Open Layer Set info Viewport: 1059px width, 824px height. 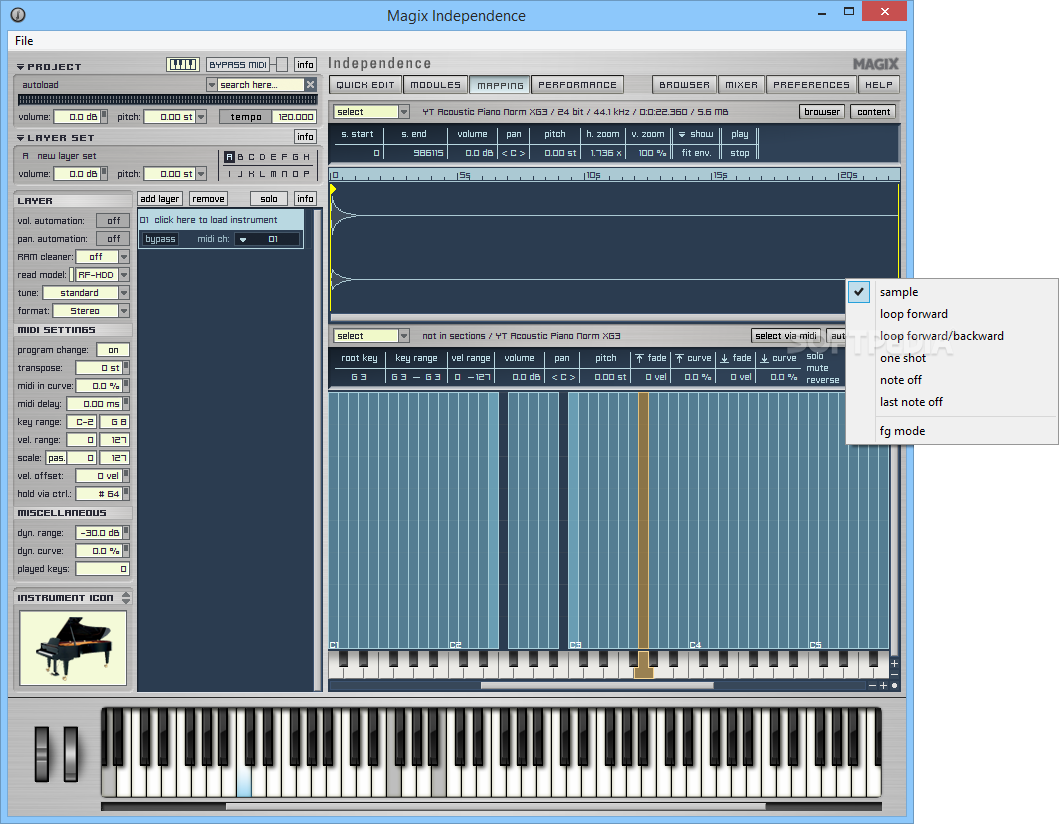(x=305, y=137)
